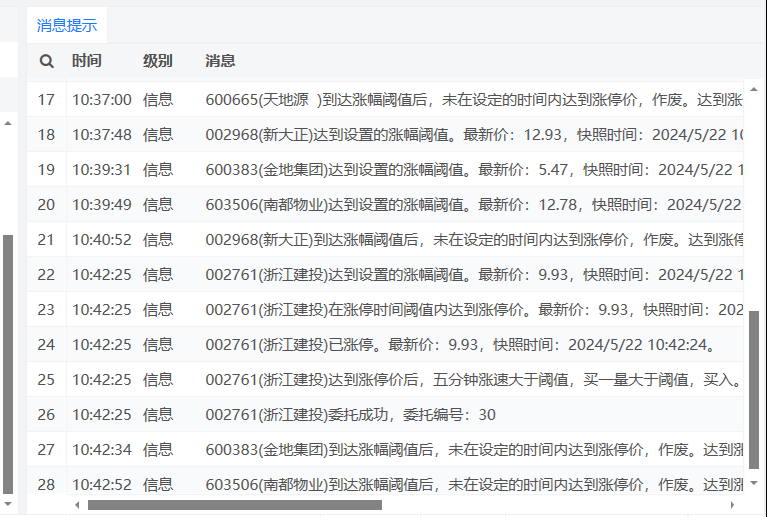Select row number 20
The image size is (767, 517).
click(x=46, y=204)
